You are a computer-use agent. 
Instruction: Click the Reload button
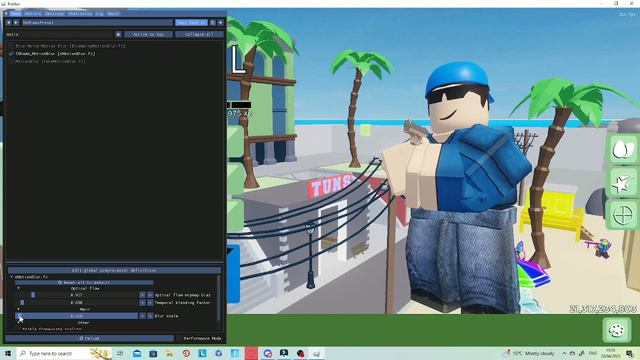89,338
